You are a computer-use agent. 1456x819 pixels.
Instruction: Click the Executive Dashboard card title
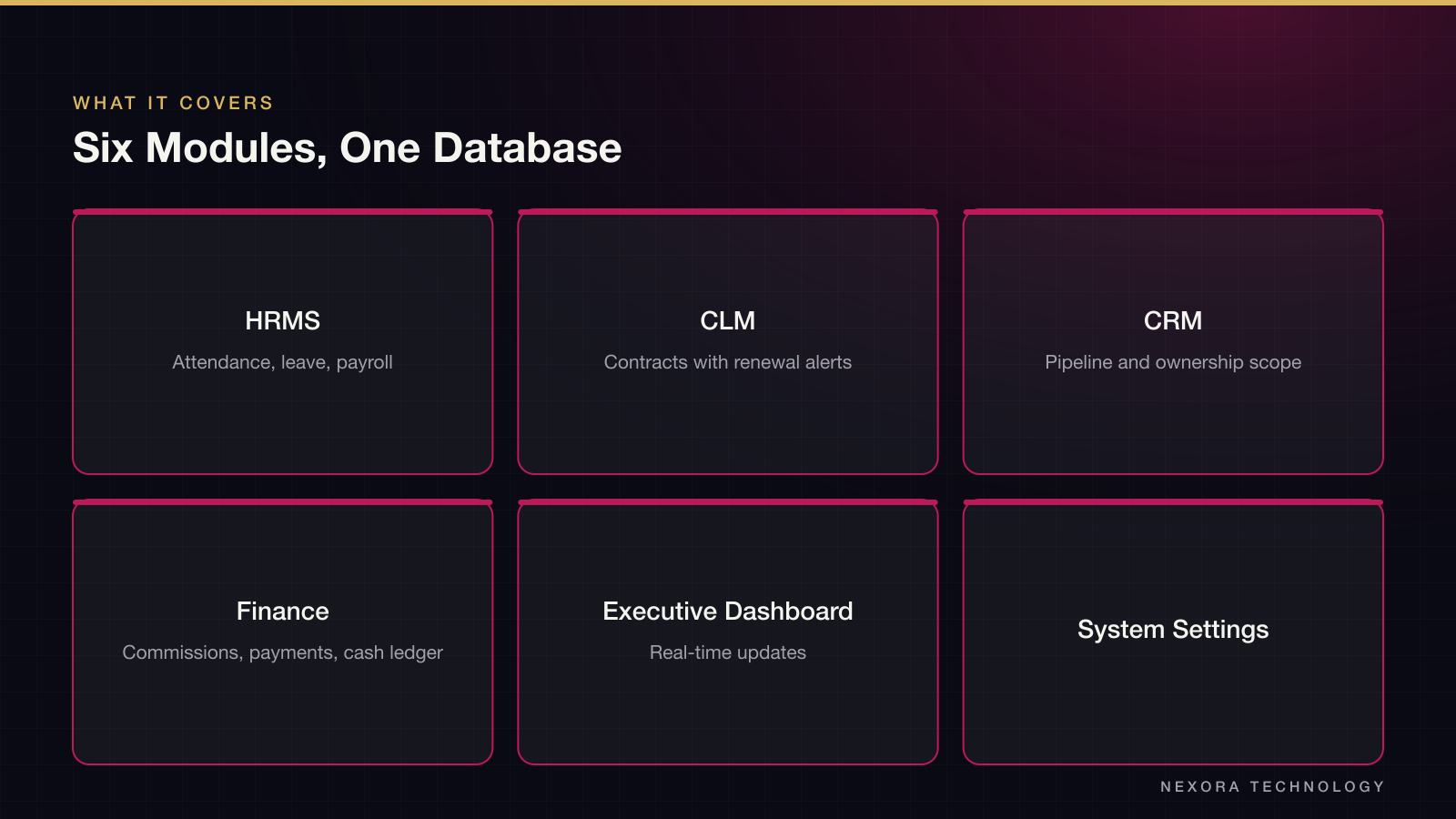(x=728, y=611)
